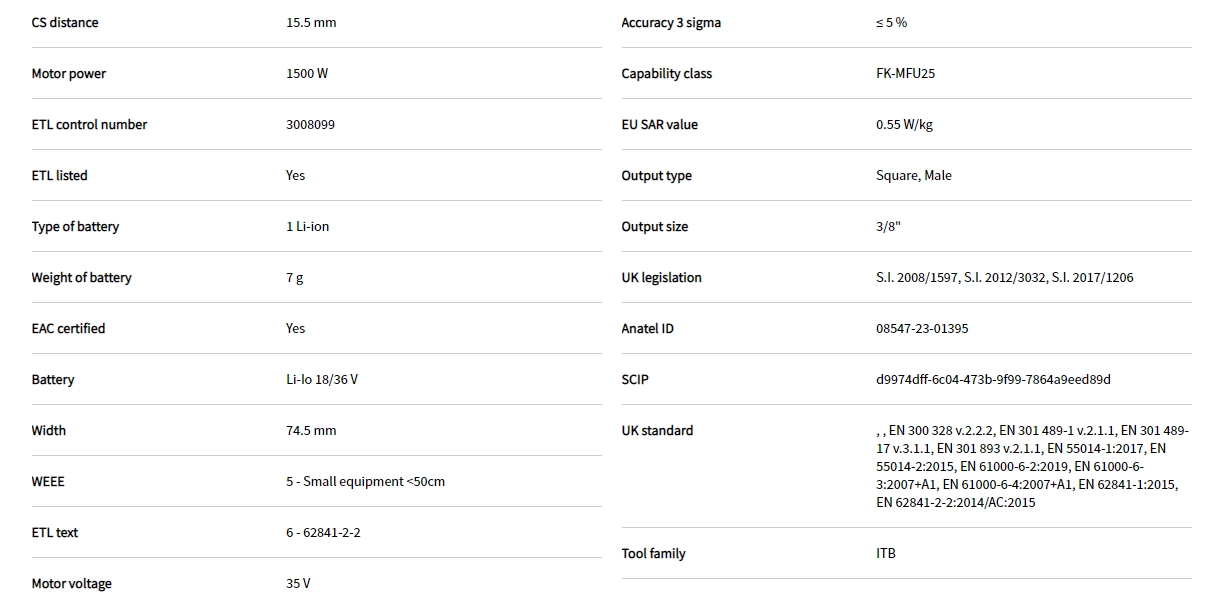Click the Capability class FK-MFU25 value

coord(905,74)
